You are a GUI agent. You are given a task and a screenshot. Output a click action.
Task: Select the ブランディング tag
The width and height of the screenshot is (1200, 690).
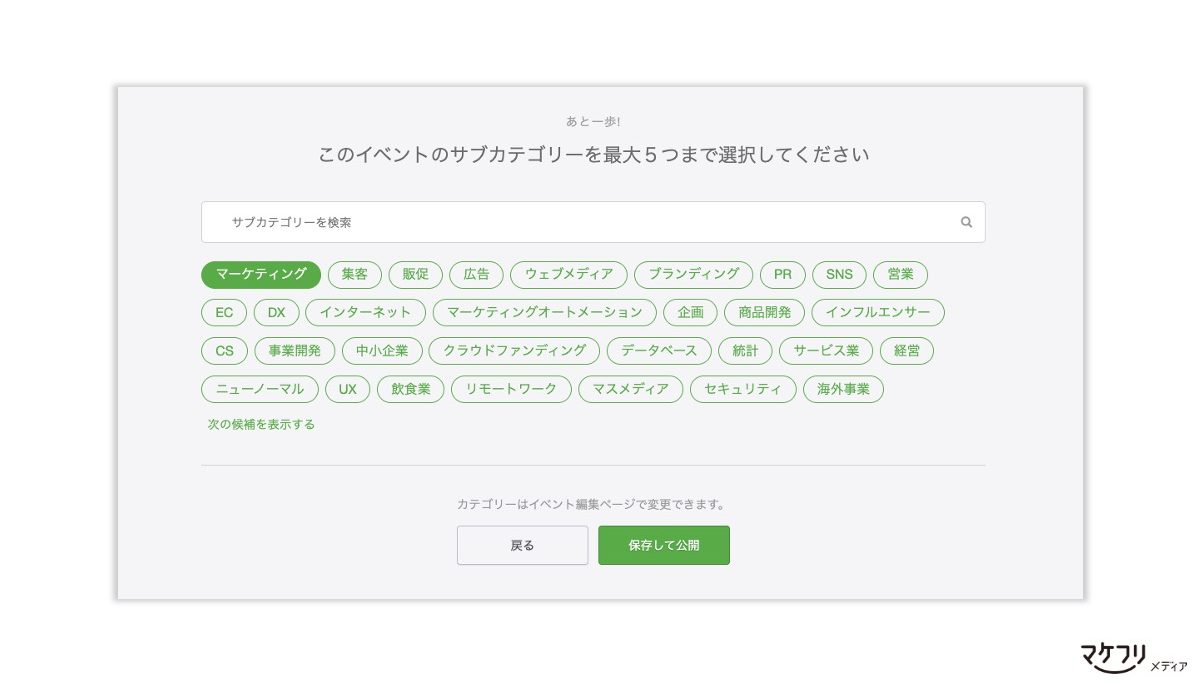pos(694,274)
